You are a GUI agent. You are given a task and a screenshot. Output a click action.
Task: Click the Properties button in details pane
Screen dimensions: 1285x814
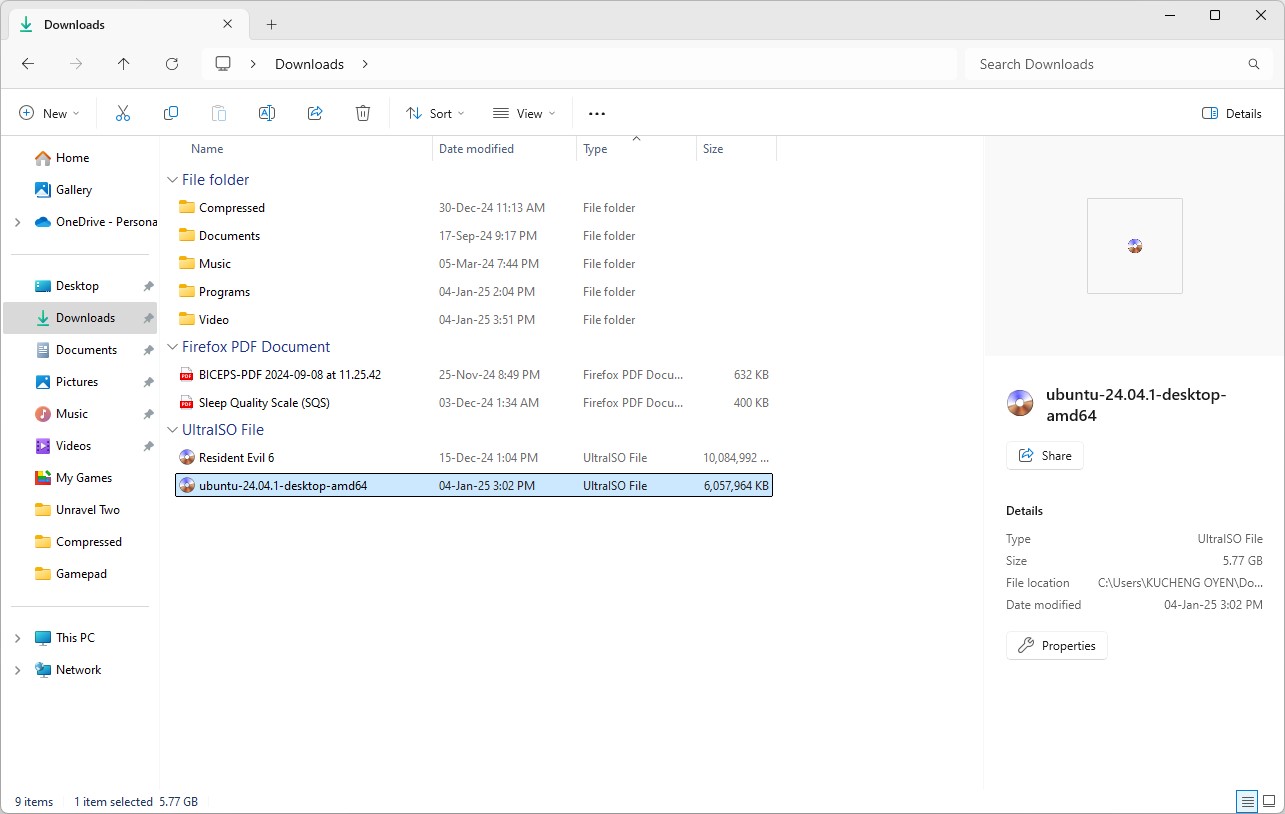(x=1056, y=646)
